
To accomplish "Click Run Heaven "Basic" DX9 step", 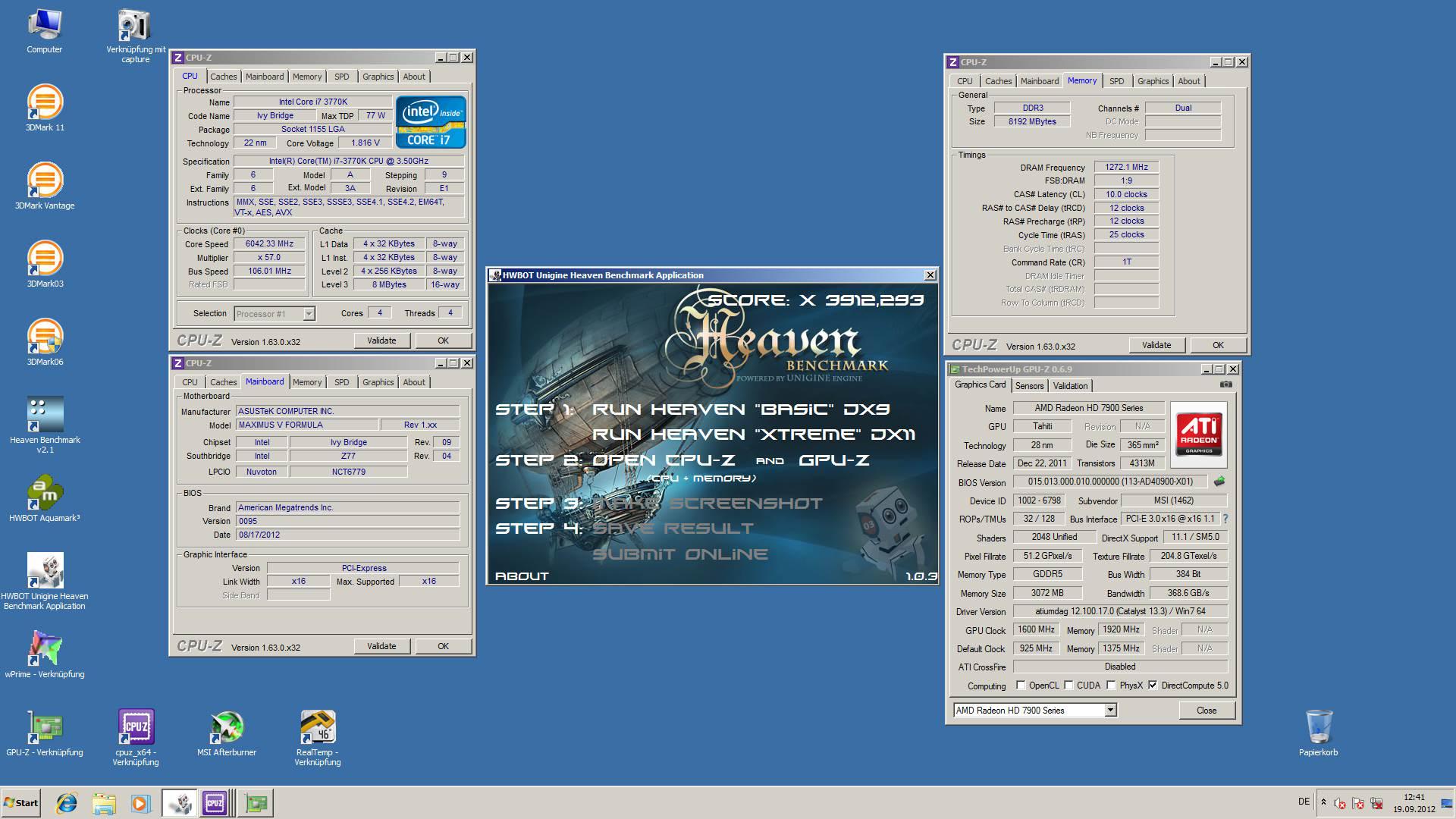I will (x=741, y=409).
